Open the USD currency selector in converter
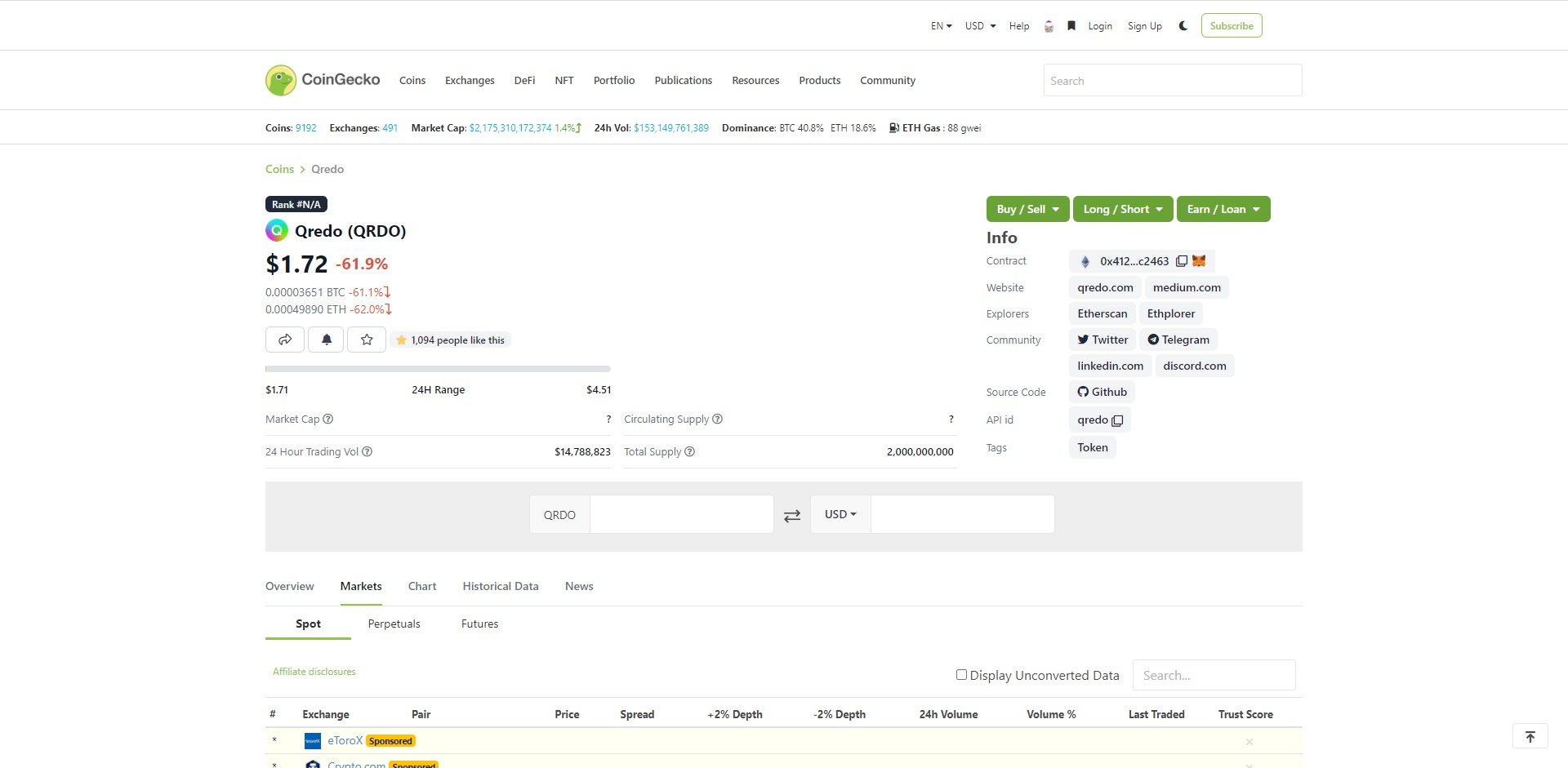The width and height of the screenshot is (1568, 768). click(x=840, y=514)
